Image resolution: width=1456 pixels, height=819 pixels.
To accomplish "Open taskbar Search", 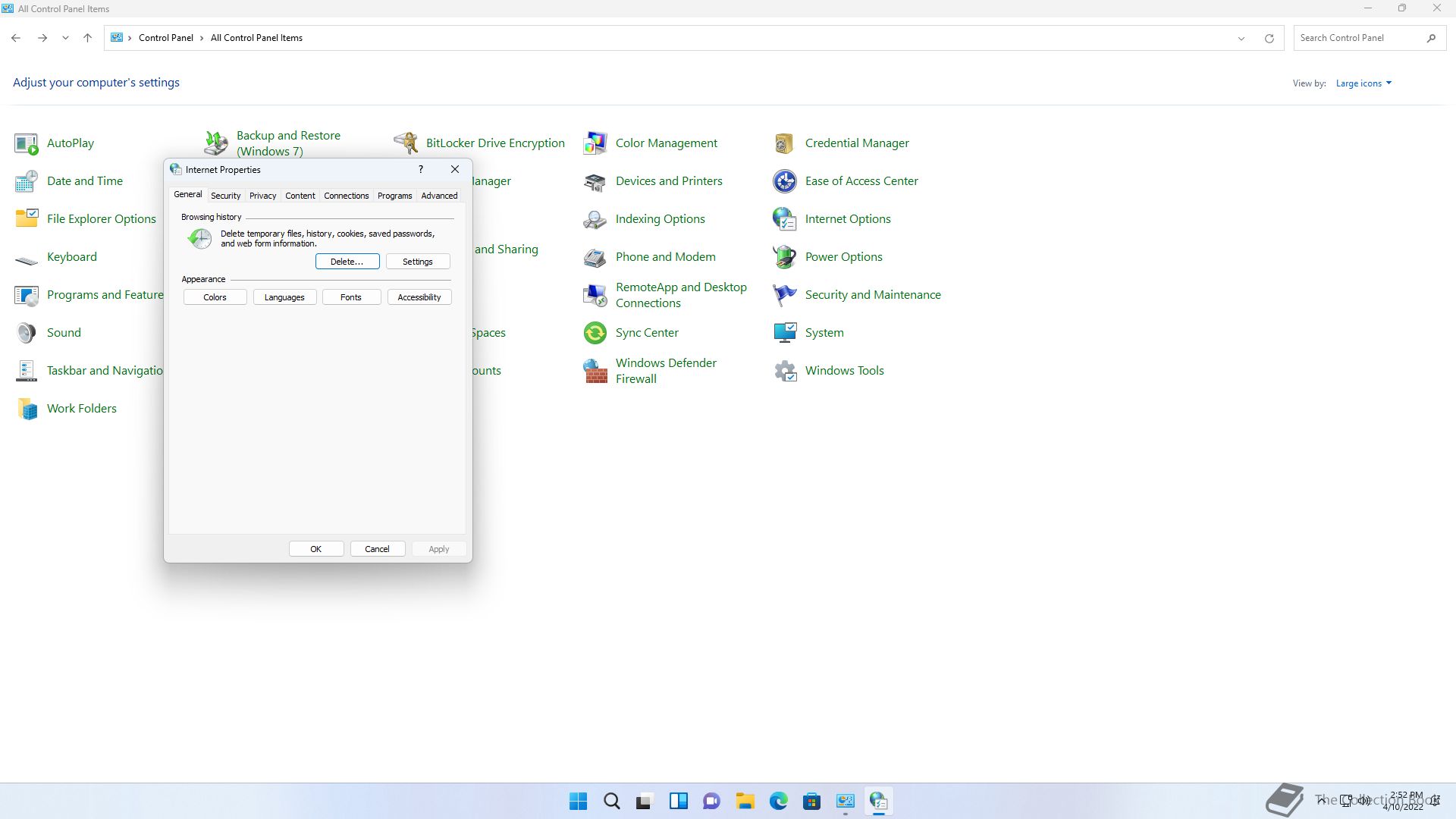I will [611, 802].
